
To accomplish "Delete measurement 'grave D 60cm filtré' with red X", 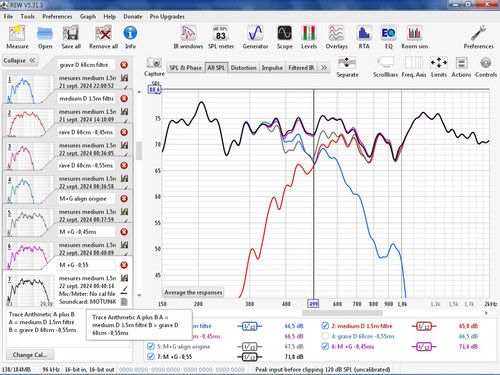I will click(124, 65).
